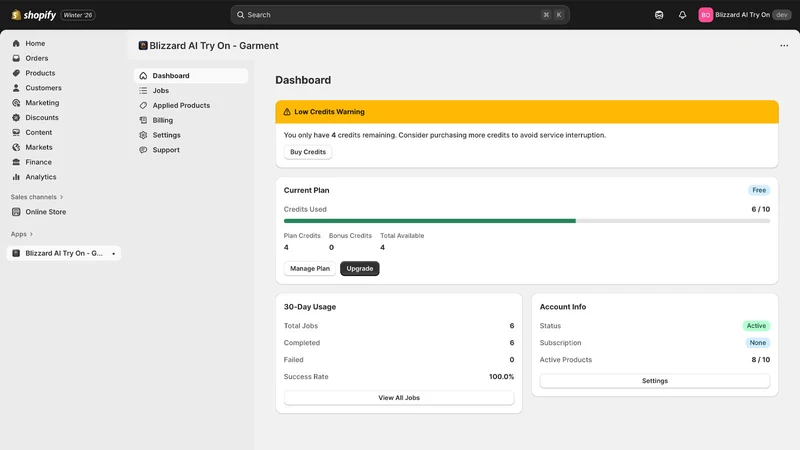Click the Customers person icon
The height and width of the screenshot is (450, 800).
click(16, 88)
